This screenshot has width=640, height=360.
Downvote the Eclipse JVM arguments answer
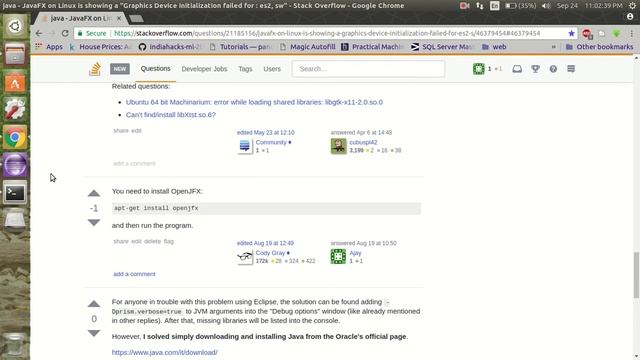[94, 333]
